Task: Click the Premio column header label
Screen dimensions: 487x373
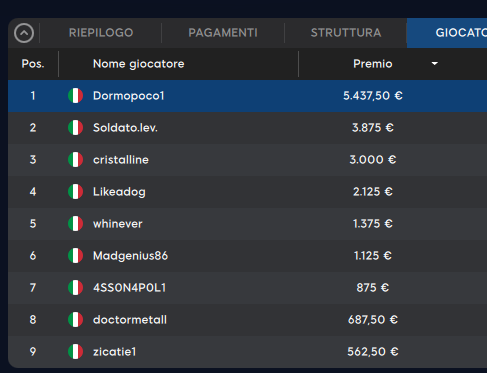Action: tap(373, 64)
